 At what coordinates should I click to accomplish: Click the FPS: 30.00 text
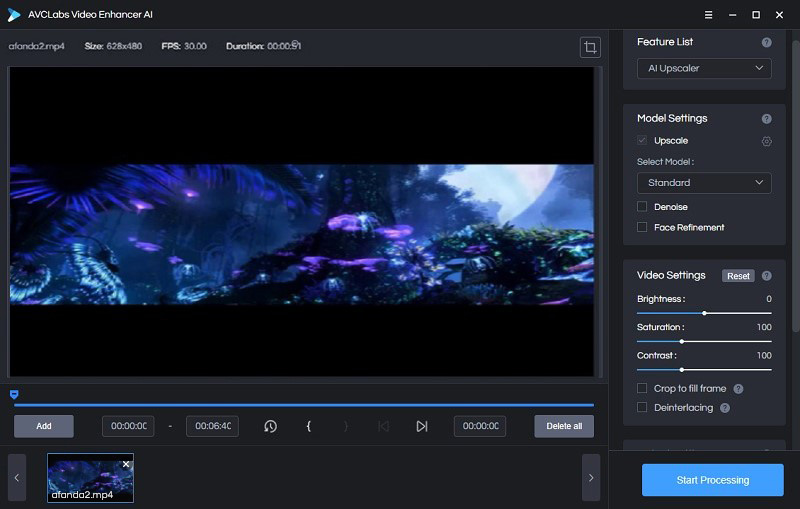[184, 46]
